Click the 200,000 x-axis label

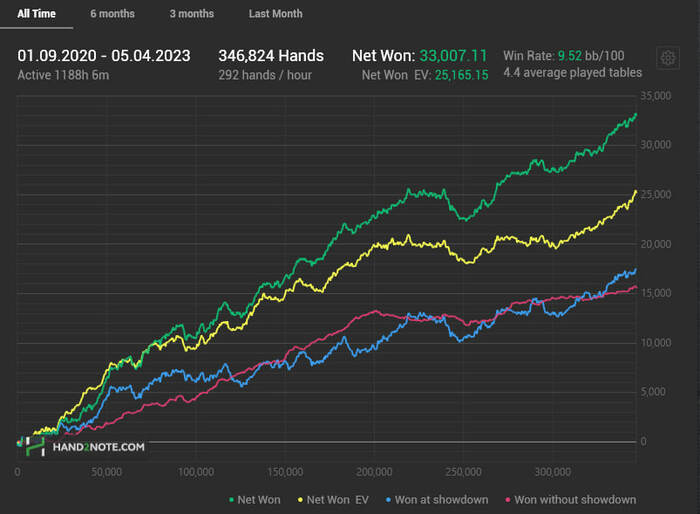tap(374, 472)
